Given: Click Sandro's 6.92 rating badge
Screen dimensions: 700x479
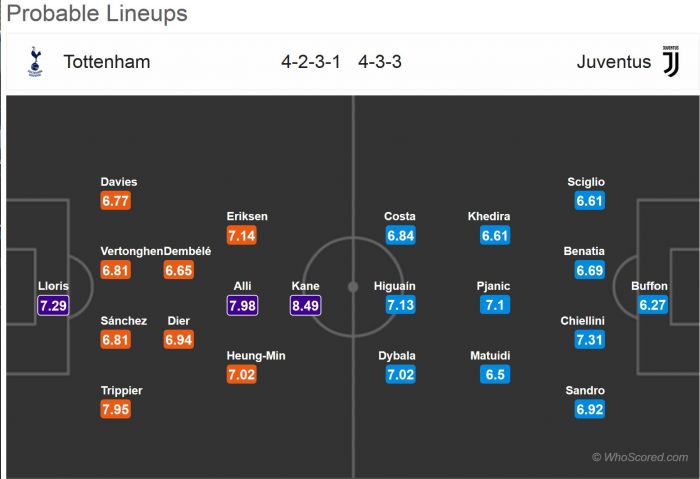Looking at the screenshot, I should (590, 409).
